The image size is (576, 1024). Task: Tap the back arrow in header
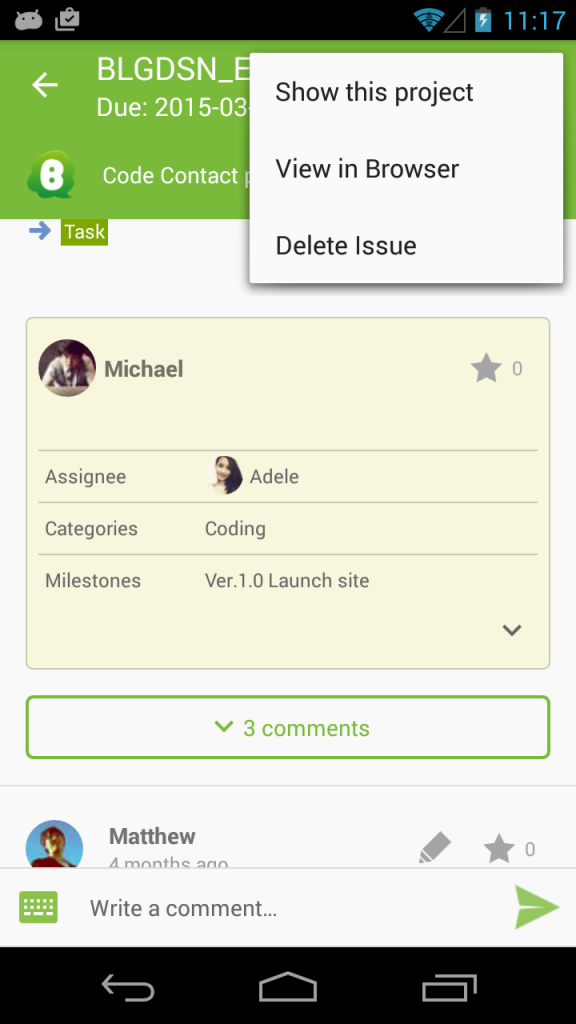point(45,85)
